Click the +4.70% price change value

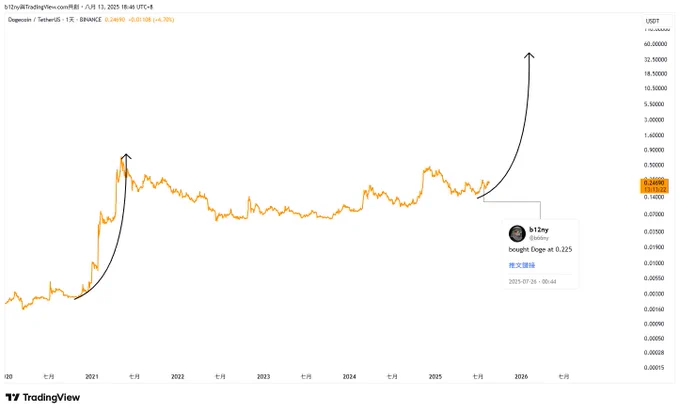point(163,20)
